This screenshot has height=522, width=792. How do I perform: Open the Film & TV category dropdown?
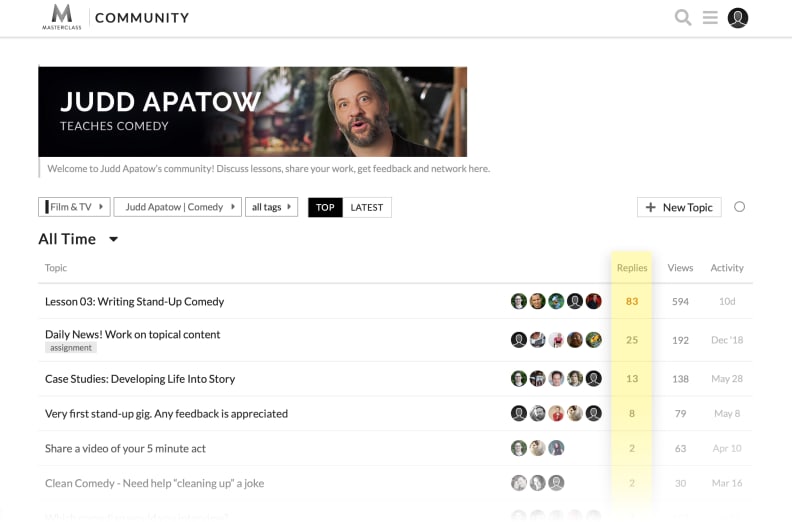(x=74, y=207)
